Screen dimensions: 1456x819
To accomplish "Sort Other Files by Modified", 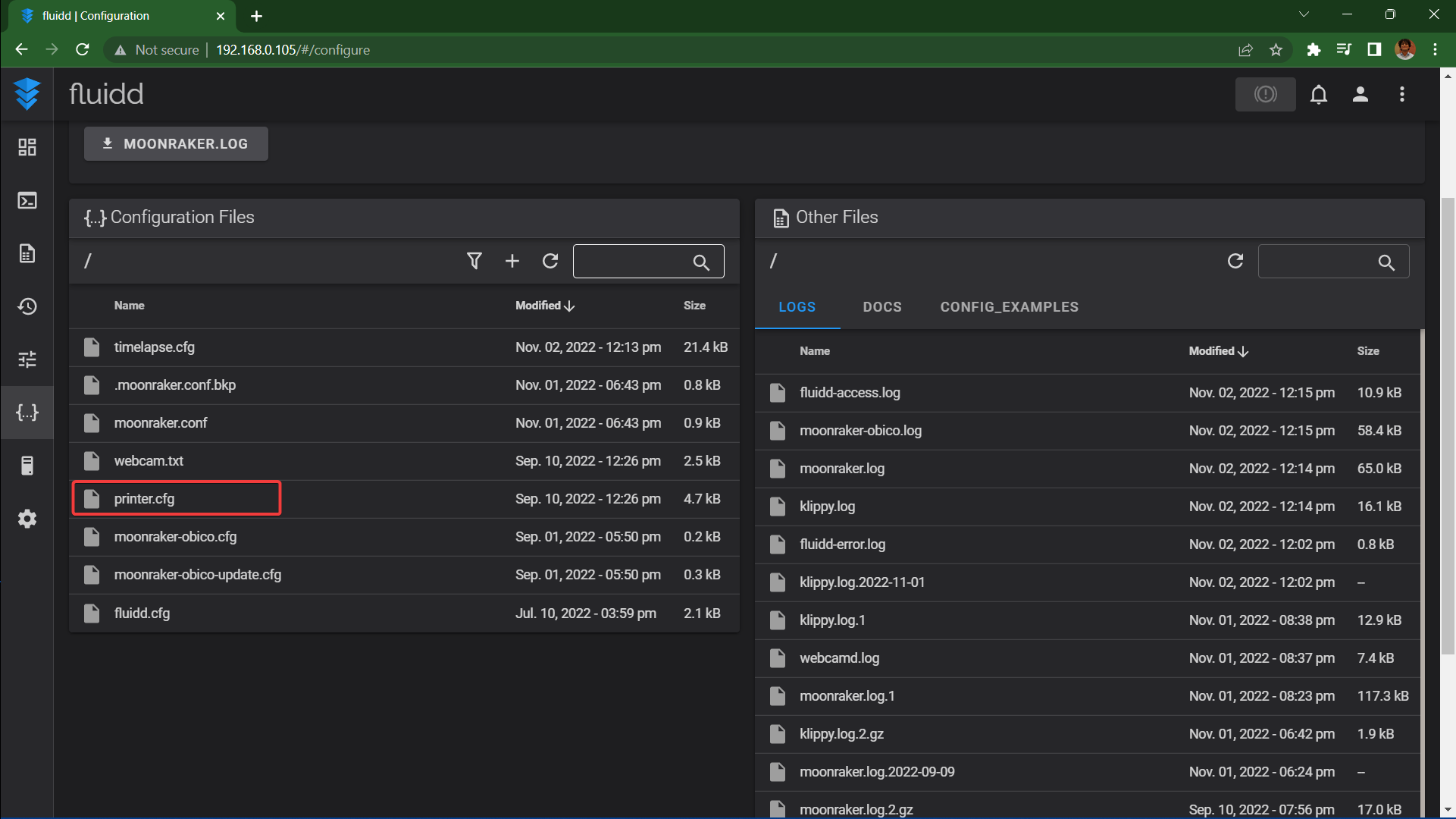I will click(x=1218, y=351).
